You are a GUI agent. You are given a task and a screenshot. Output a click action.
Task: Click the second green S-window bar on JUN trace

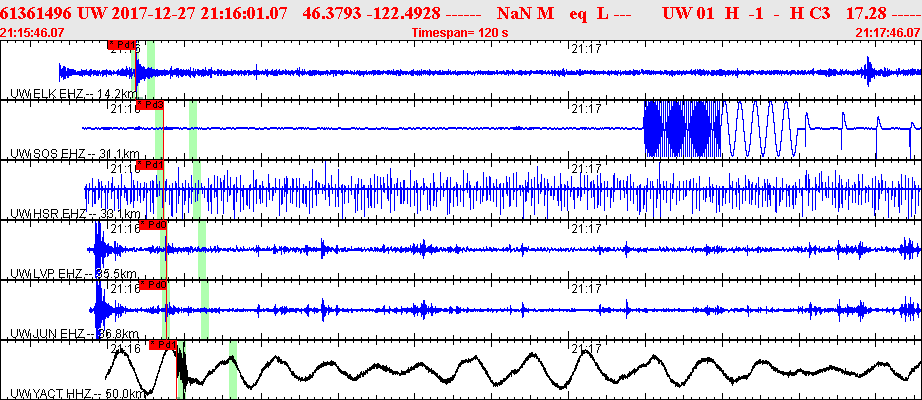coord(205,309)
